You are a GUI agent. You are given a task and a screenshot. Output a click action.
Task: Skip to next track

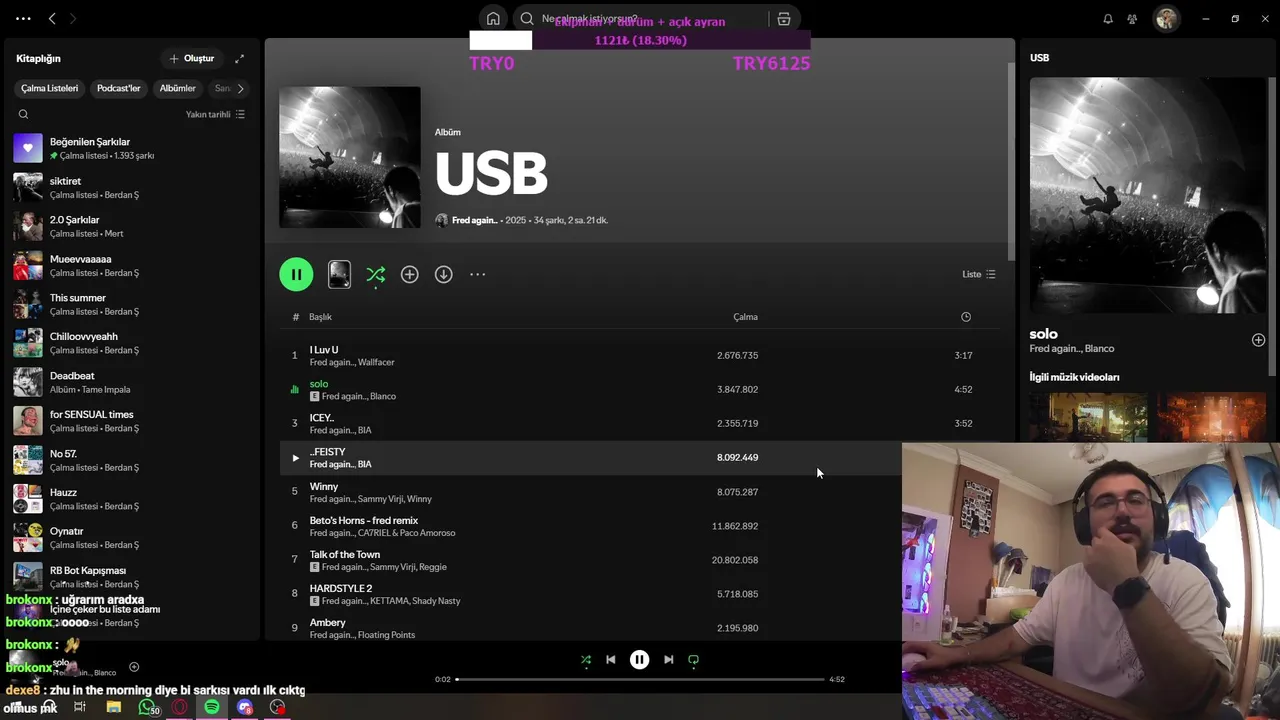pyautogui.click(x=669, y=660)
